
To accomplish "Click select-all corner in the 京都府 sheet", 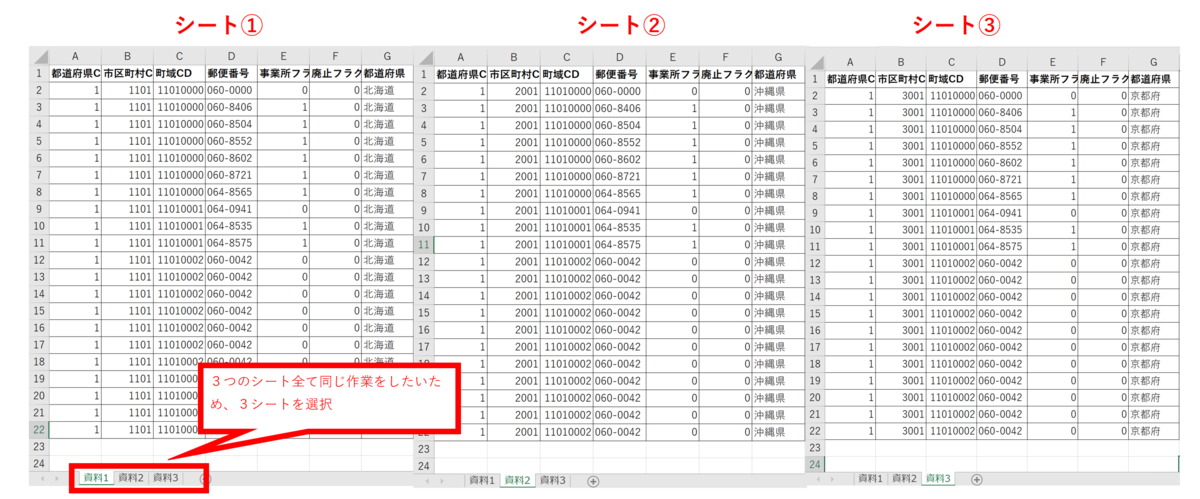I will coord(816,61).
